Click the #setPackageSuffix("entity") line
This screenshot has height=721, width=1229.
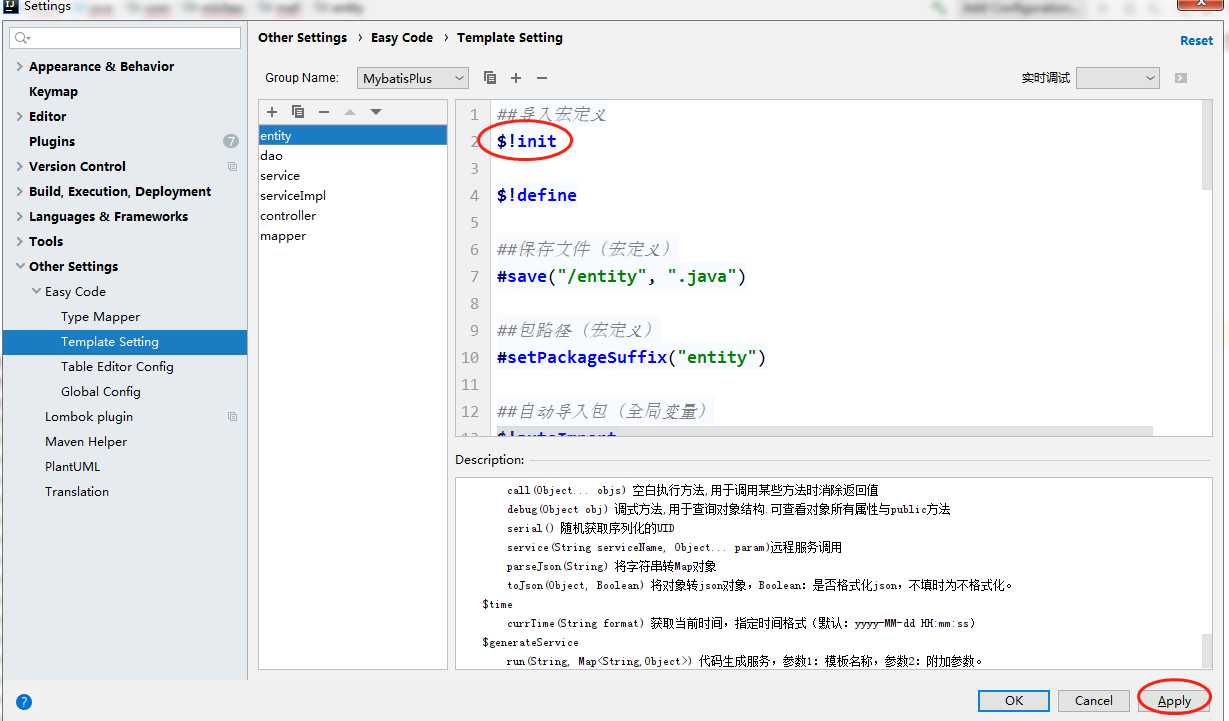(x=631, y=357)
